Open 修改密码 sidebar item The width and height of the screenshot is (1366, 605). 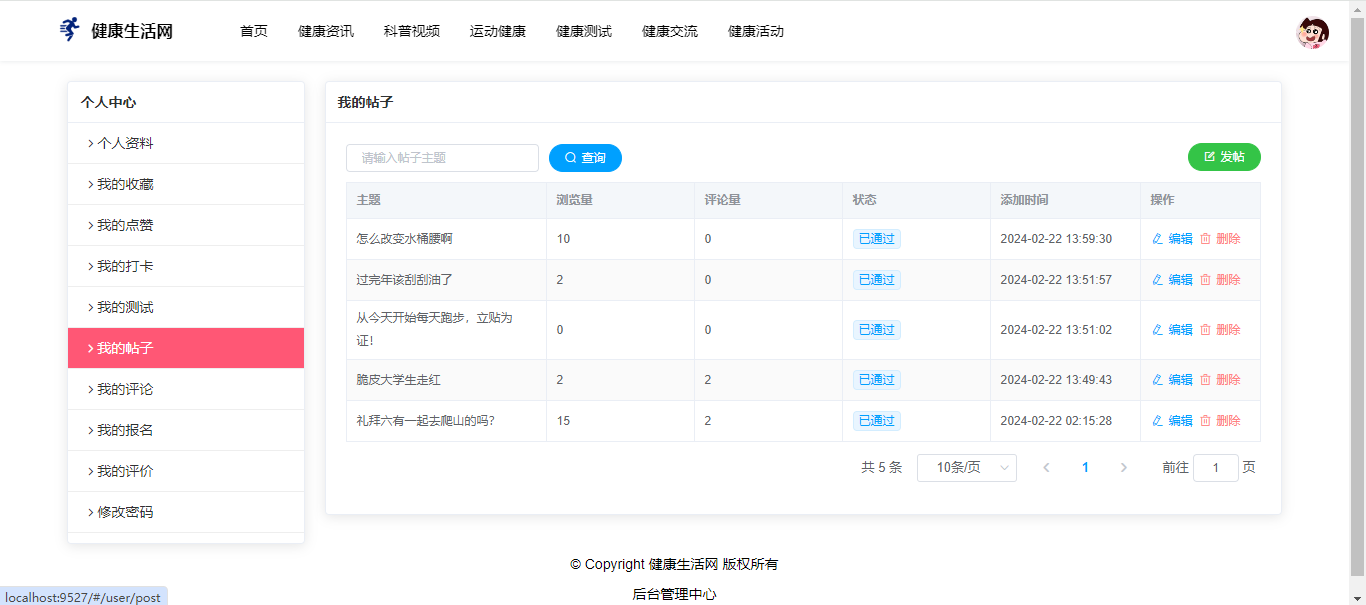(125, 512)
